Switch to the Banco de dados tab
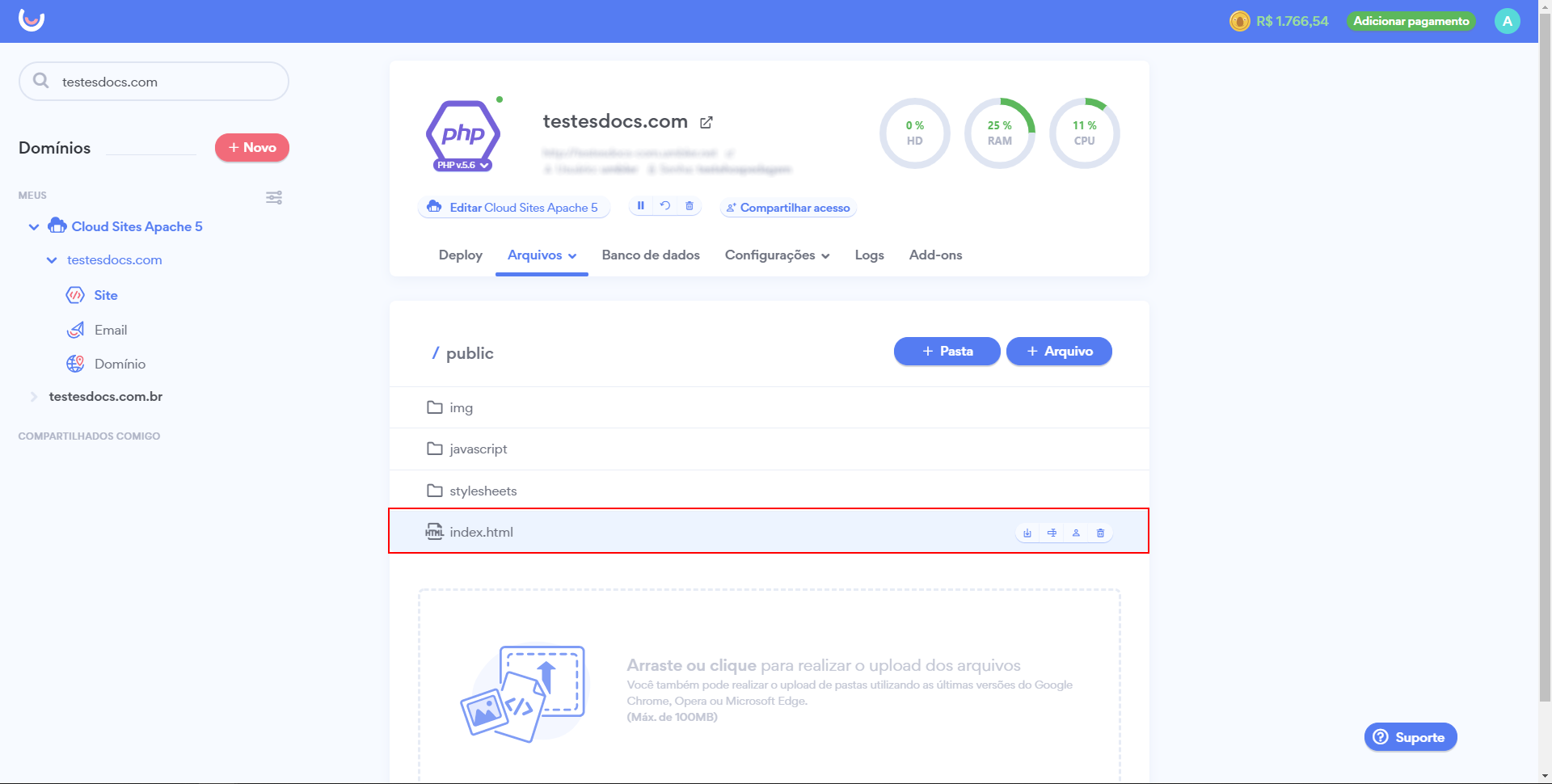The image size is (1552, 784). coord(651,255)
